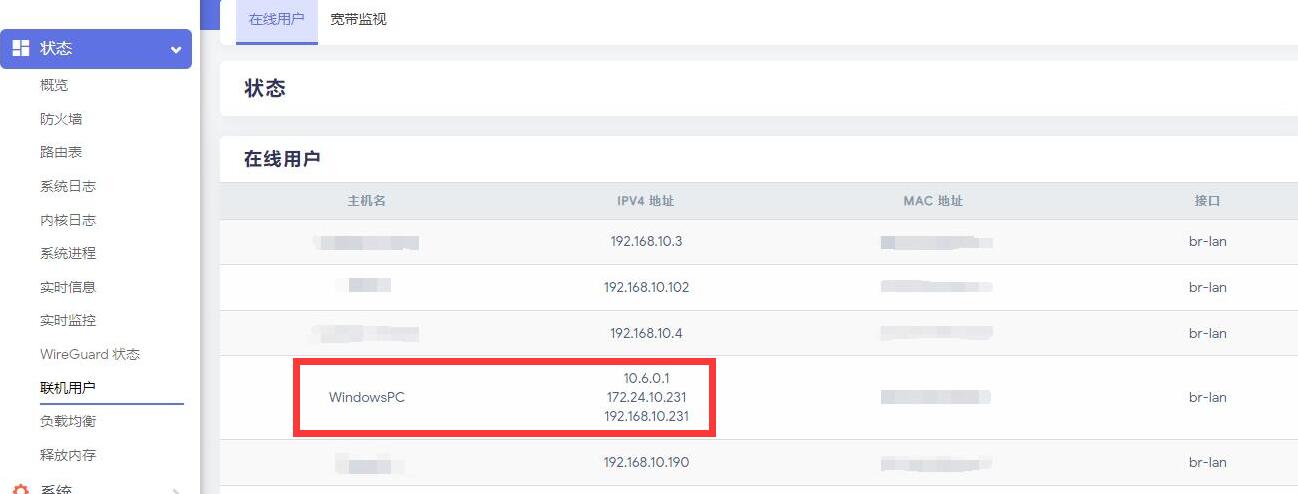Click the IPV4 地址 column header
1298x494 pixels.
[x=646, y=201]
